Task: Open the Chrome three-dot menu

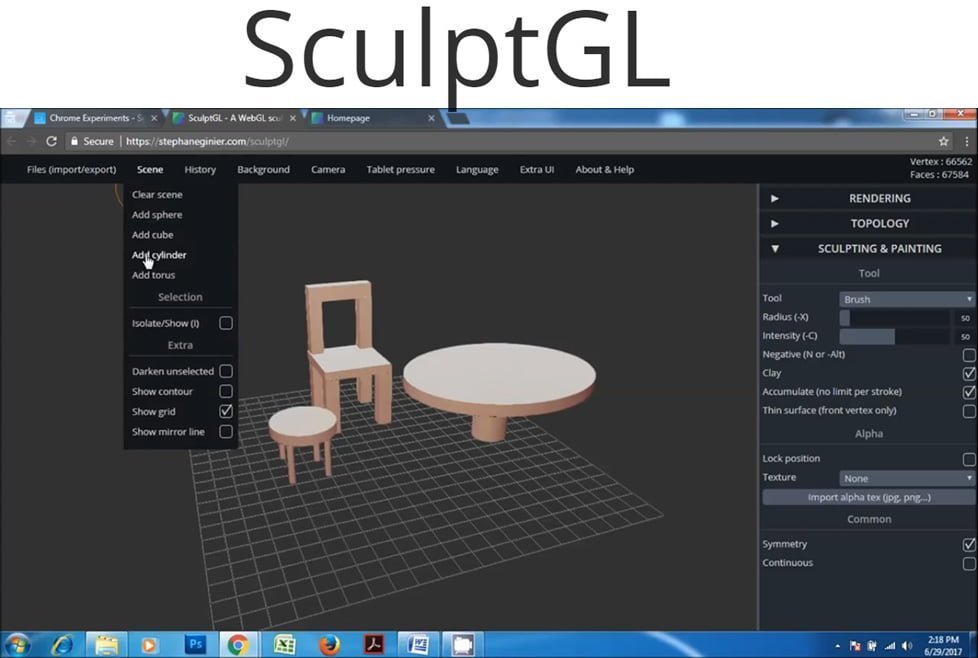Action: coord(966,142)
